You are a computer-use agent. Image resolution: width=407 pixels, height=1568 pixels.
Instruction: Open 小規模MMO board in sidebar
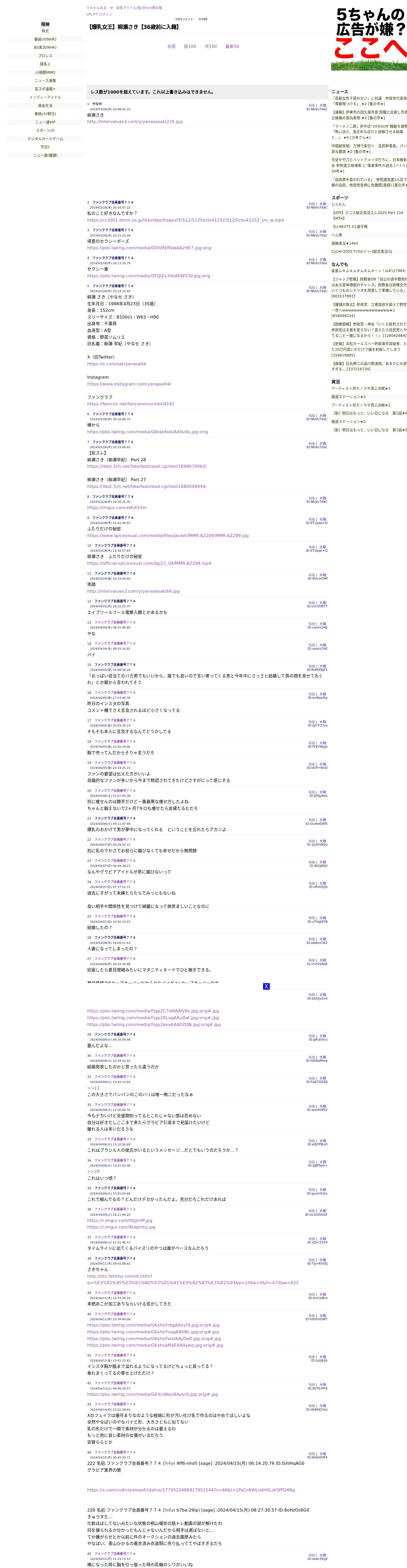pyautogui.click(x=45, y=72)
